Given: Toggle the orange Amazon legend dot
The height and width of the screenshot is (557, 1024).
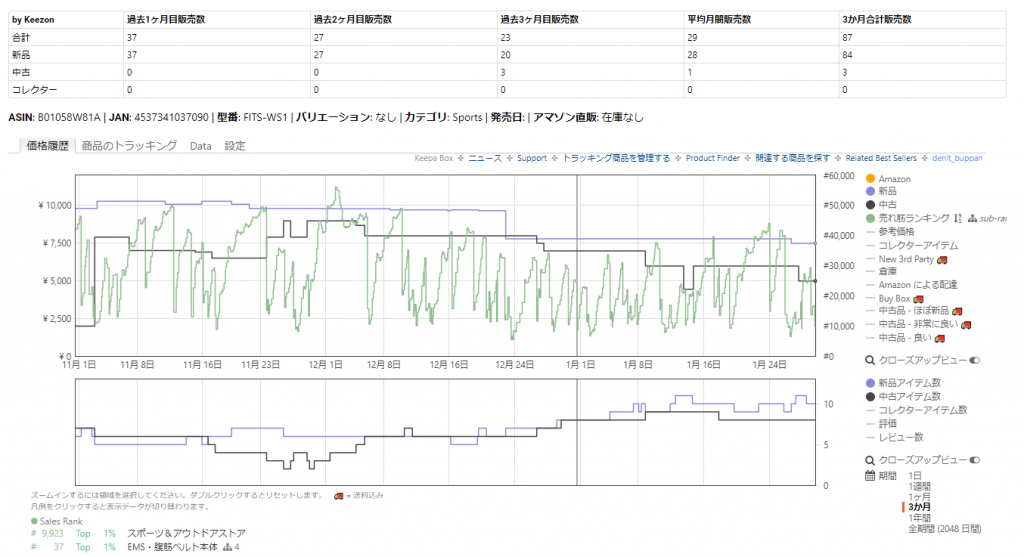Looking at the screenshot, I should click(x=870, y=178).
